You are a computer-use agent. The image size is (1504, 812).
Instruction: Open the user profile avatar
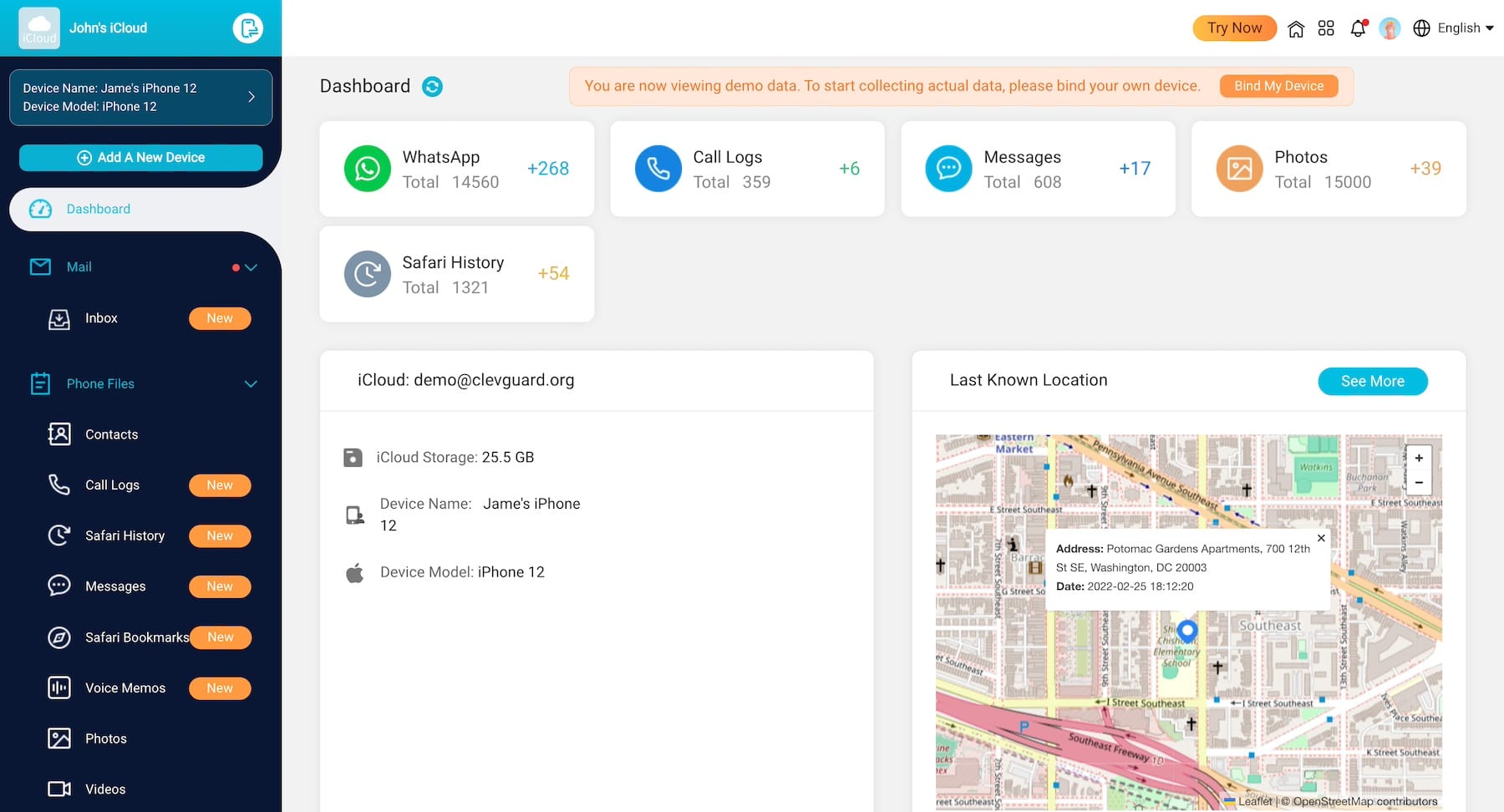click(1390, 28)
